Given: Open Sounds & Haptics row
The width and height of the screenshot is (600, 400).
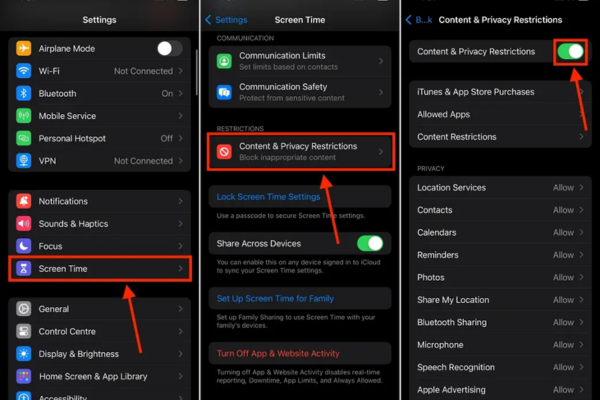Looking at the screenshot, I should coord(100,224).
